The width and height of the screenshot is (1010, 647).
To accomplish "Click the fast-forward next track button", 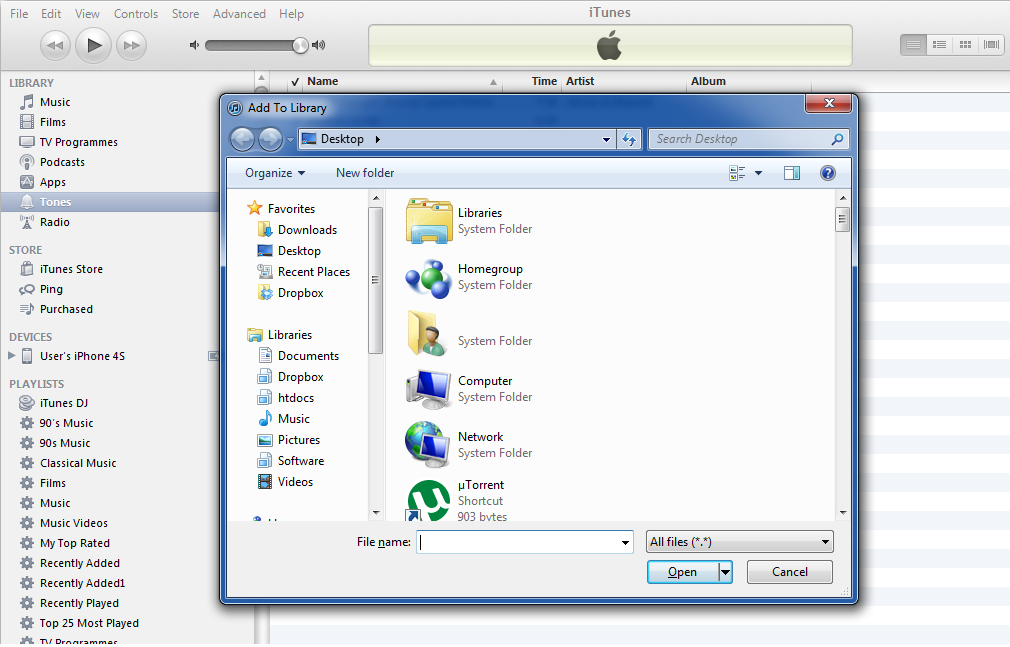I will (131, 45).
